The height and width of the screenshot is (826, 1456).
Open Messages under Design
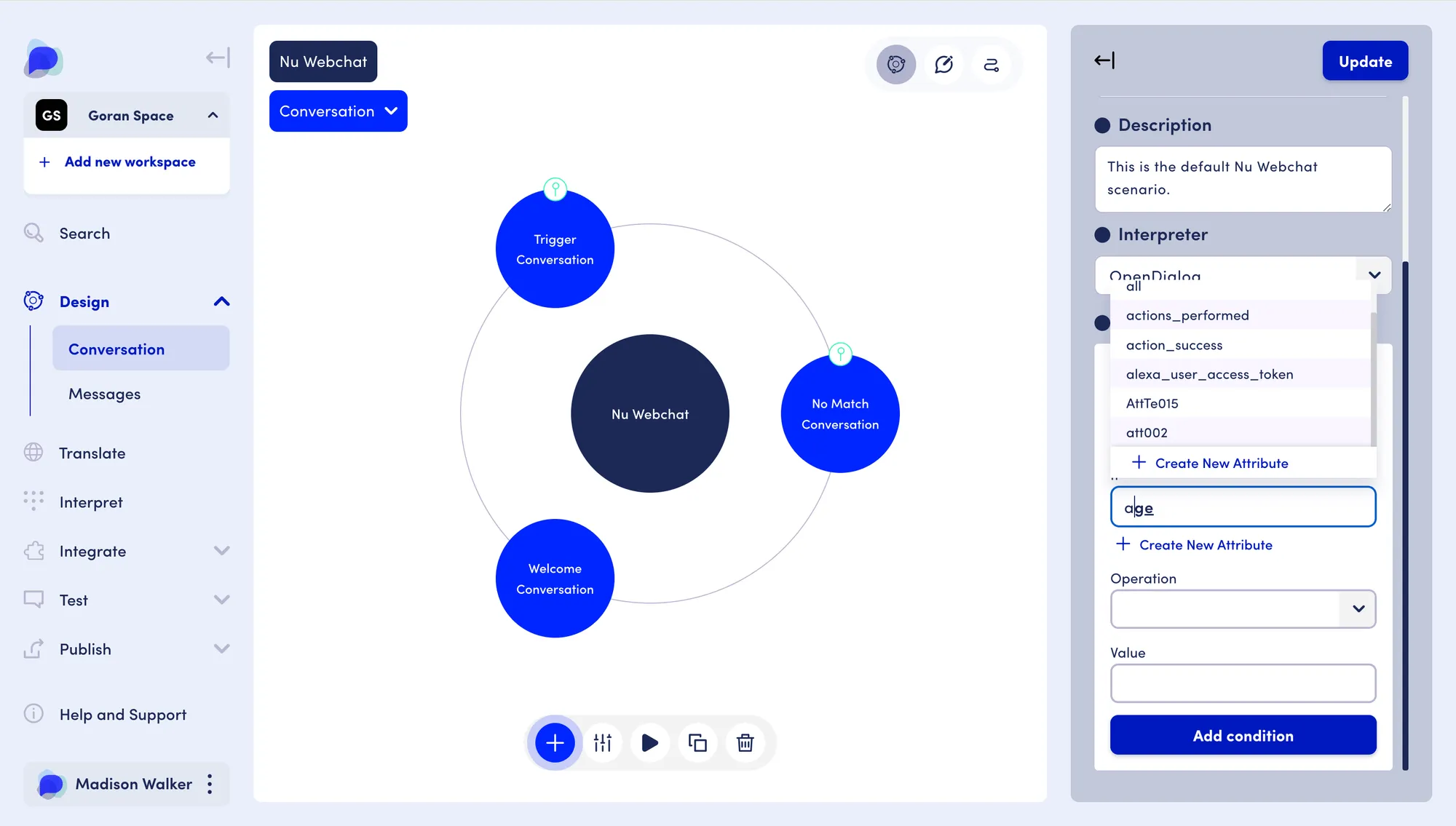[104, 394]
